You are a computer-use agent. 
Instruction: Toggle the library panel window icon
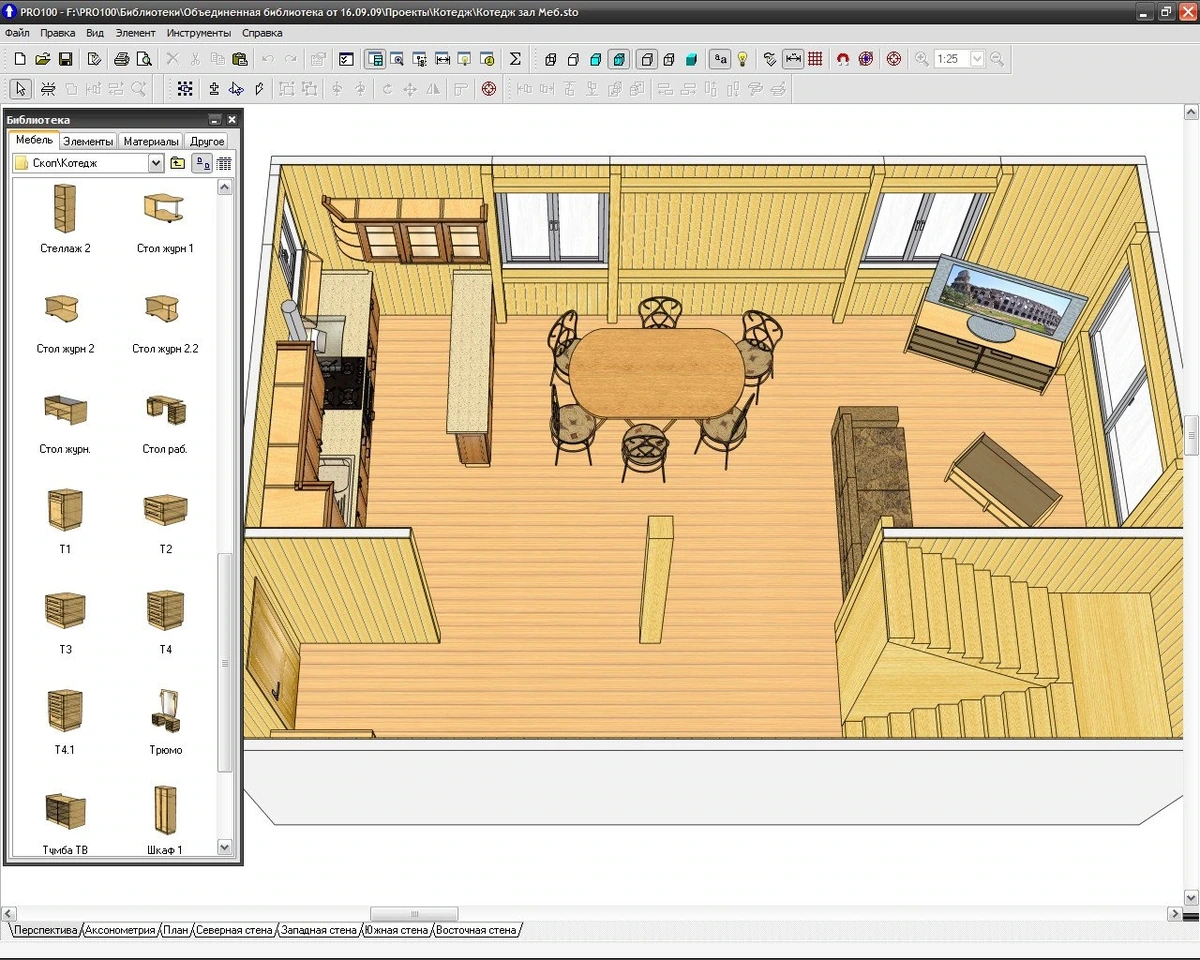tap(375, 59)
